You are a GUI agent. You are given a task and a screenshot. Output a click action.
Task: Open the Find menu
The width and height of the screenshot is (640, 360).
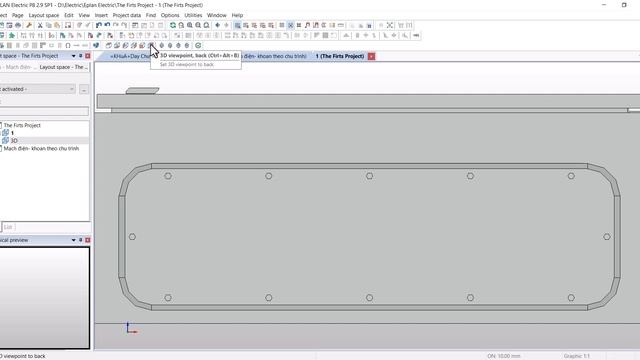(x=151, y=15)
